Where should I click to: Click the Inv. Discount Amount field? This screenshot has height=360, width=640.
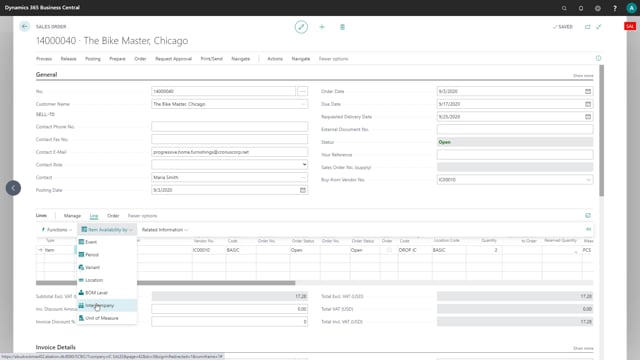229,309
